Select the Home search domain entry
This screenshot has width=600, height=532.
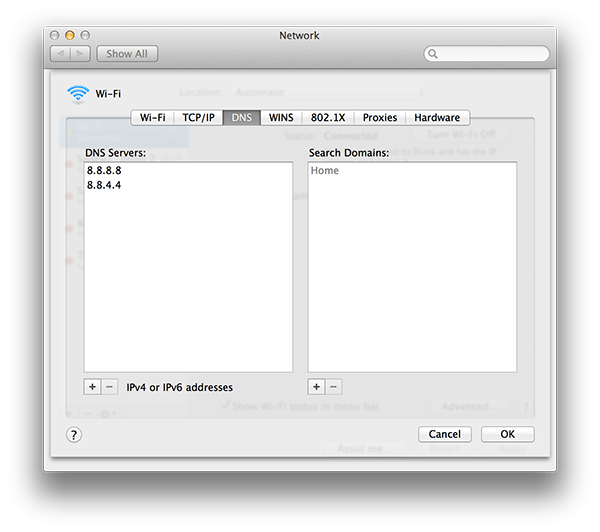pyautogui.click(x=412, y=170)
